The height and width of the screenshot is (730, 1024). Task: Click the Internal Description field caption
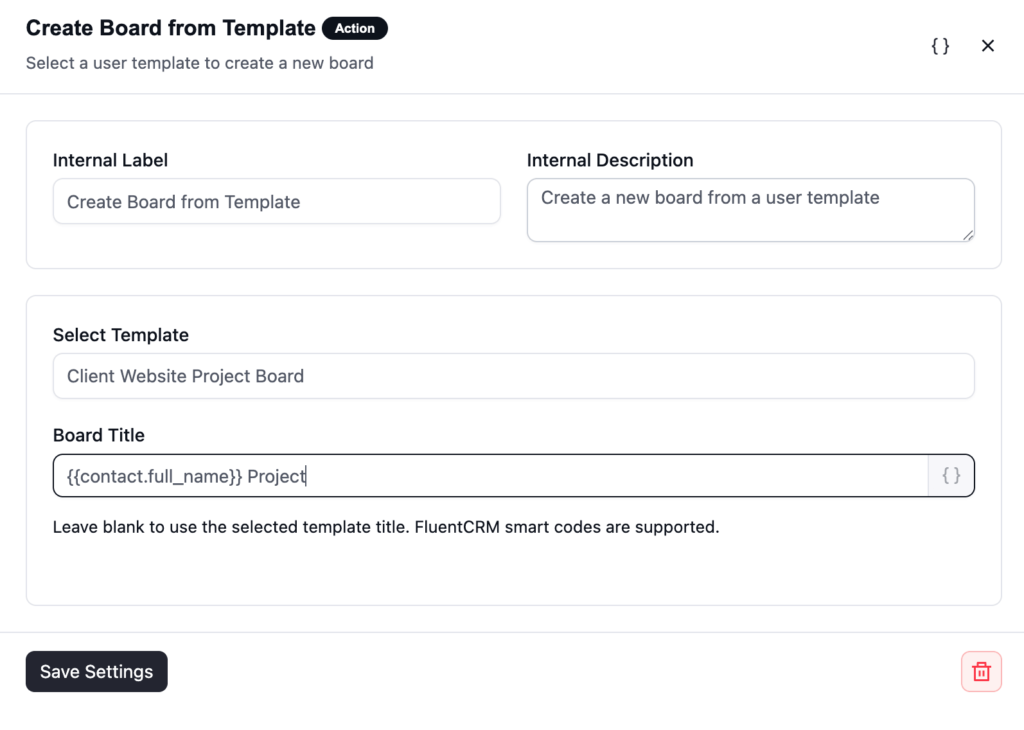point(610,160)
